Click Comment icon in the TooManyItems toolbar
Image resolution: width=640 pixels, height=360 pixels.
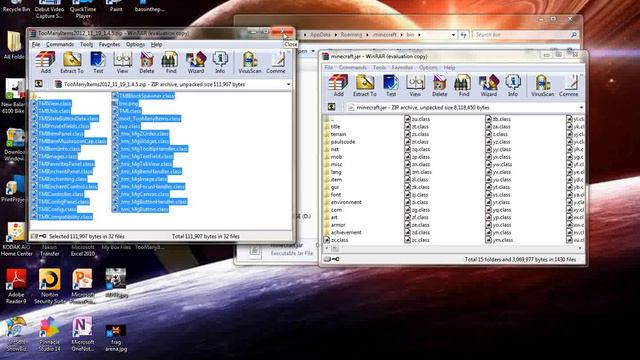pyautogui.click(x=276, y=62)
